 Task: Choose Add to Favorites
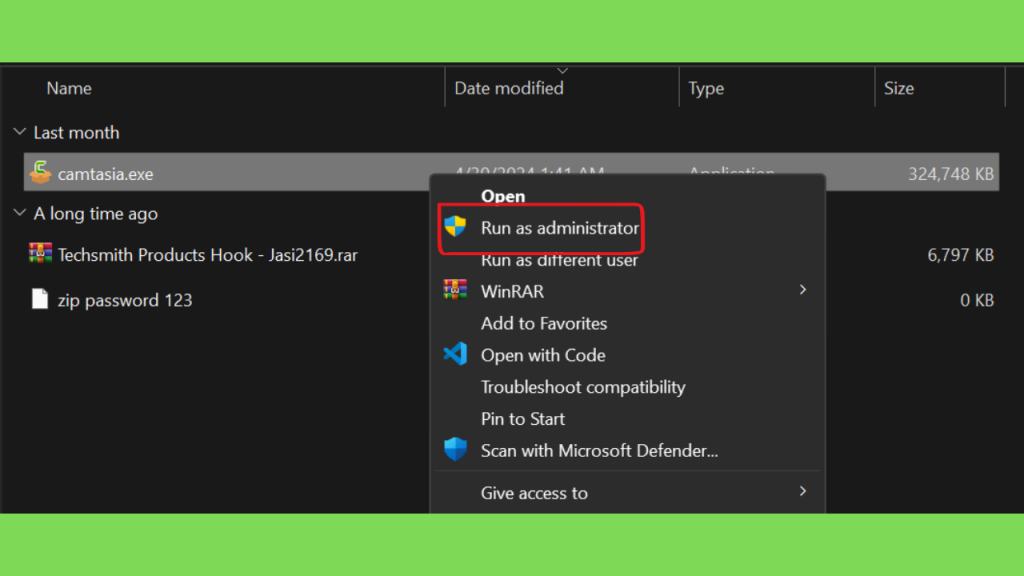coord(544,323)
